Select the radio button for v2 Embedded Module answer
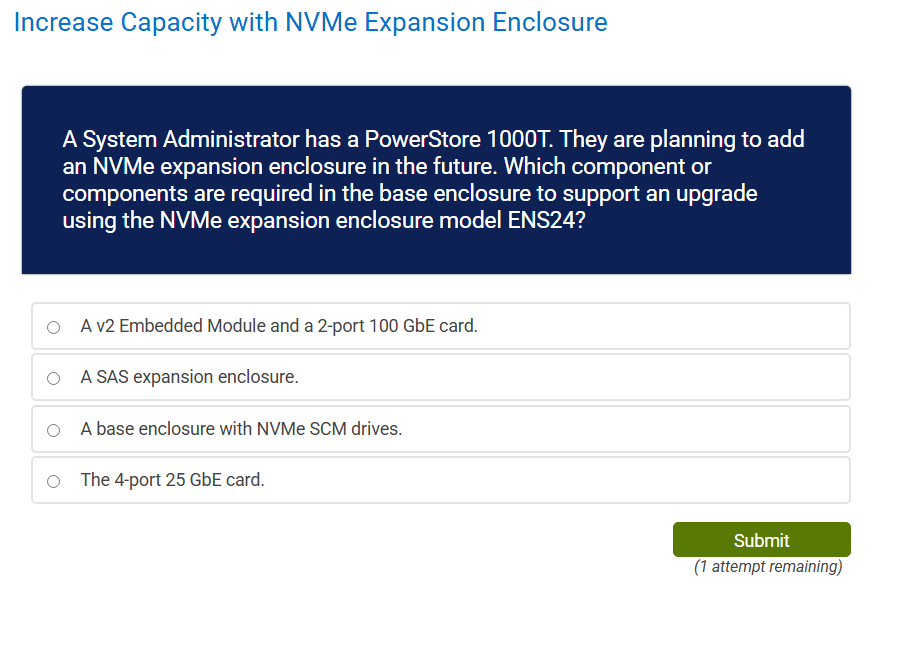Viewport: 905px width, 658px height. click(53, 327)
